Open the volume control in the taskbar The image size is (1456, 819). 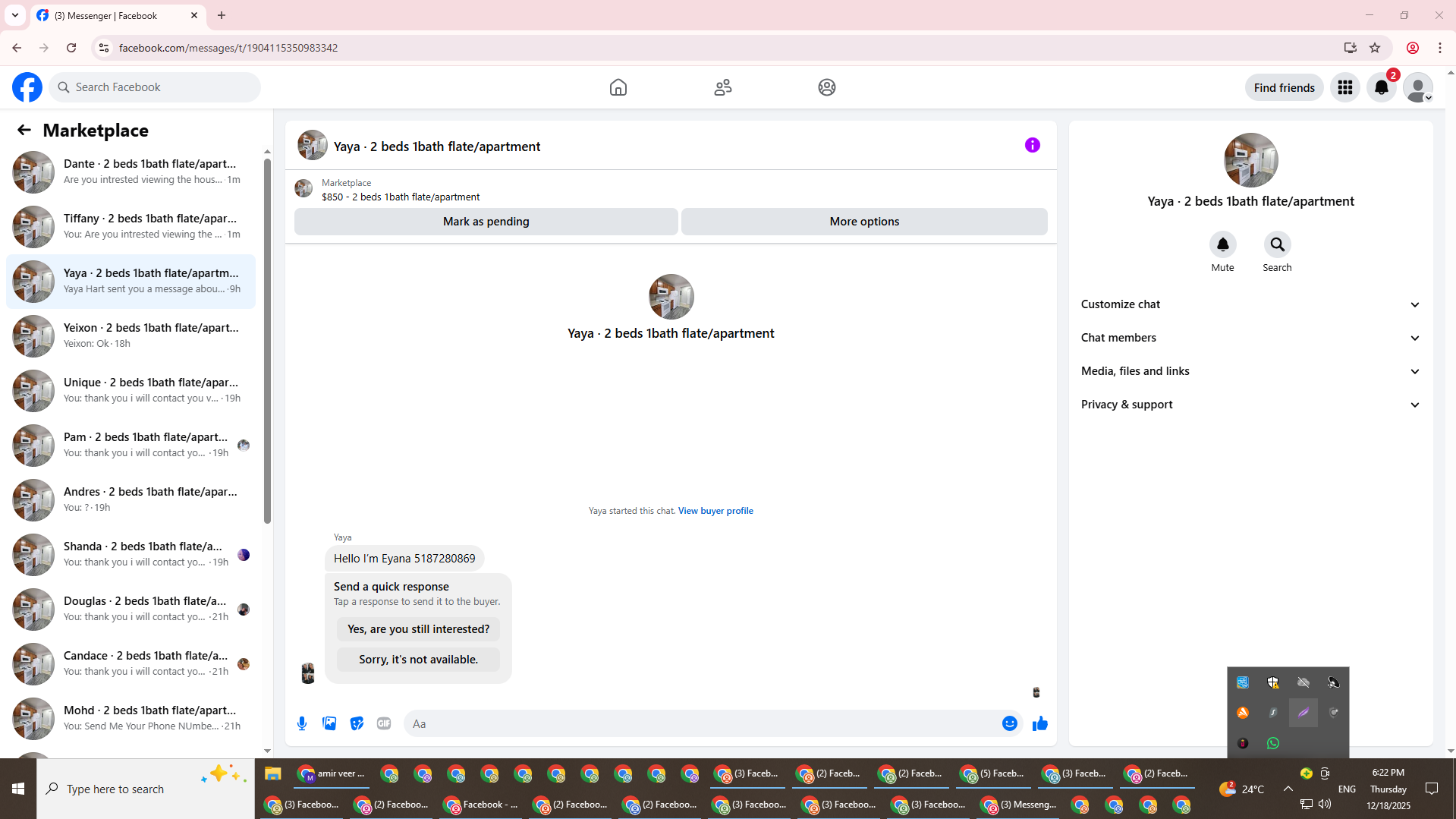point(1325,804)
